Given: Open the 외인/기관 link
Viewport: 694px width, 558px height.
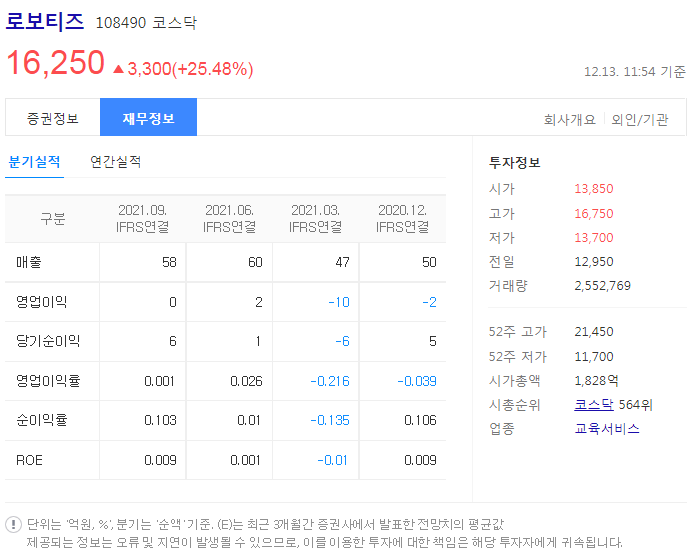Looking at the screenshot, I should click(x=640, y=119).
